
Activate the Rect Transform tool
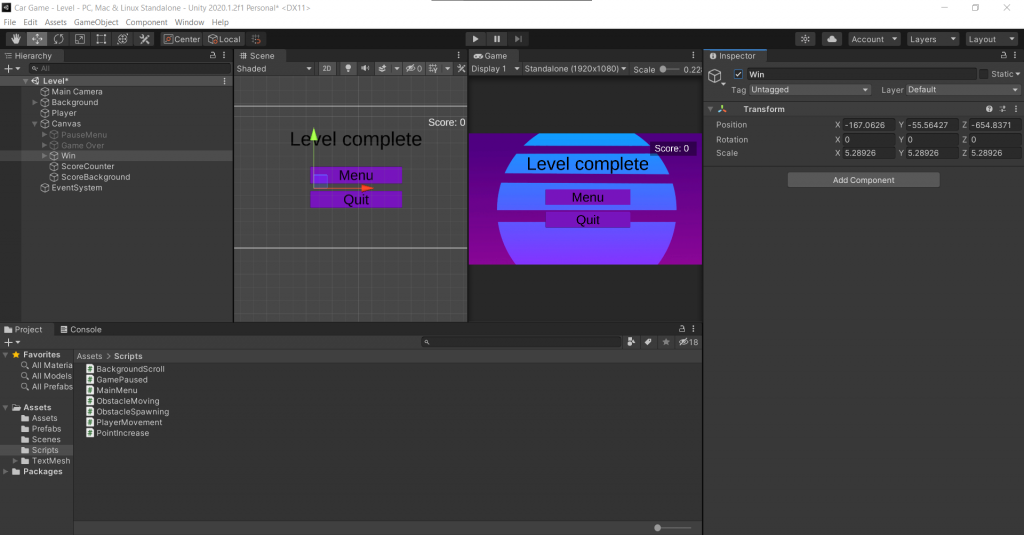101,39
